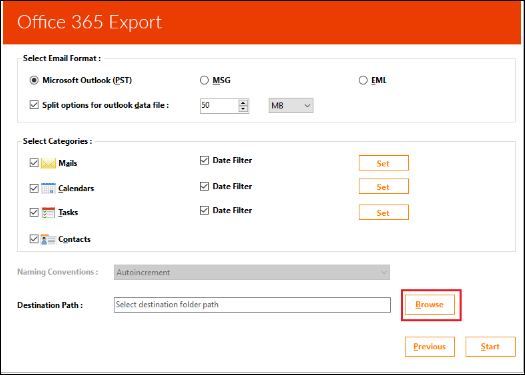Uncheck the Calendars category checkbox
525x375 pixels.
coord(34,188)
